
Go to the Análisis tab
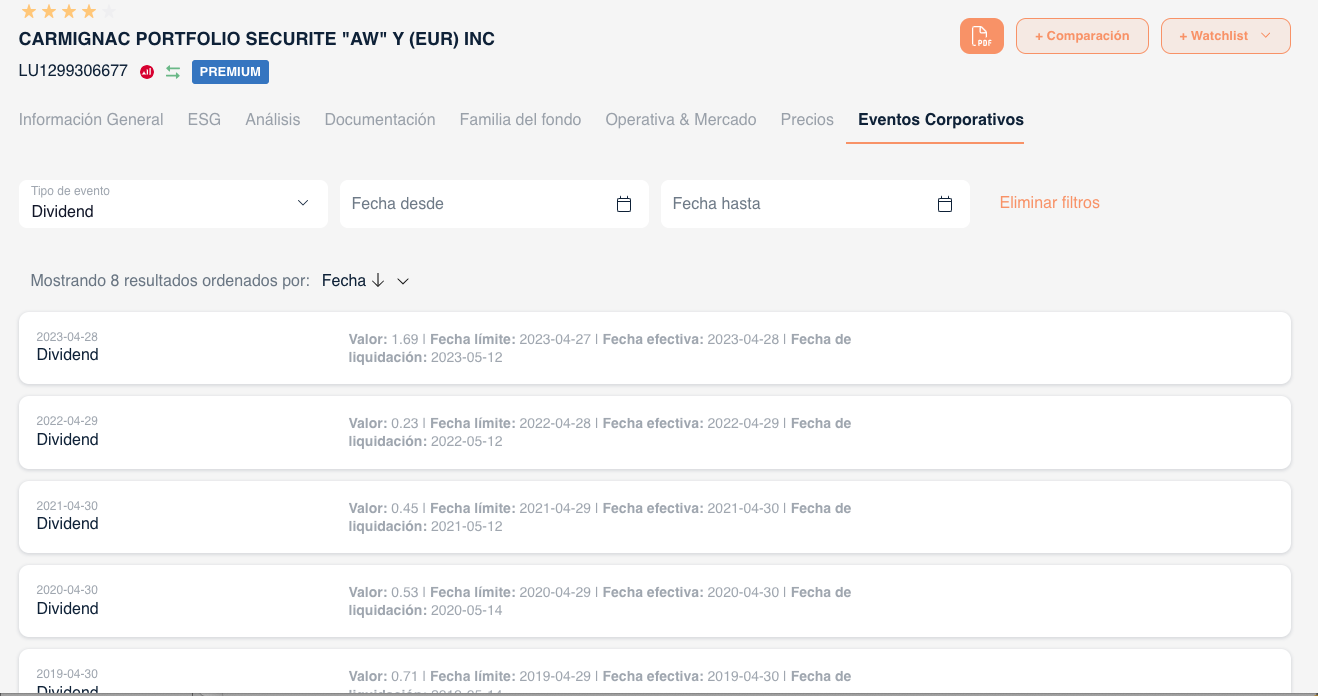click(x=273, y=120)
